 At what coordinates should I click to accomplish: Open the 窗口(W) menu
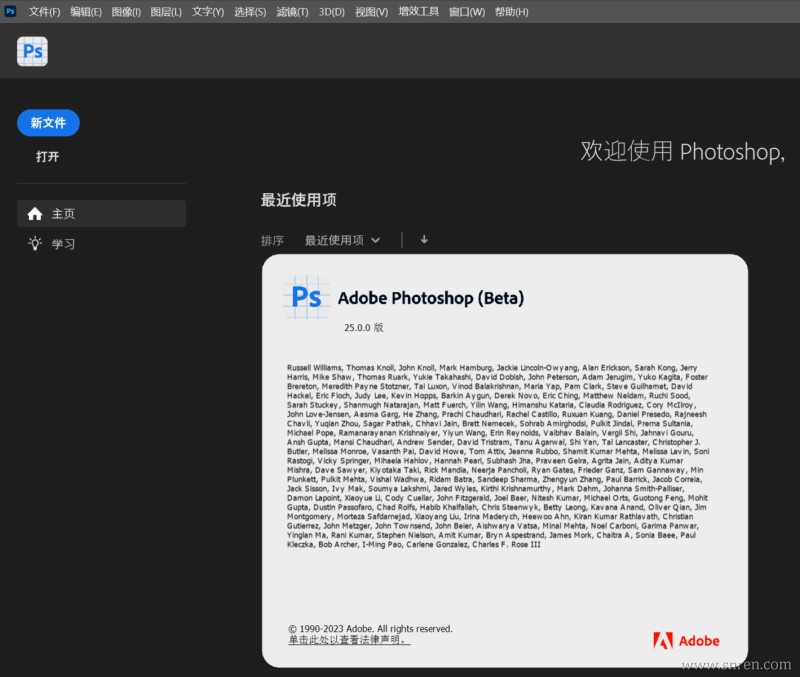pos(467,12)
